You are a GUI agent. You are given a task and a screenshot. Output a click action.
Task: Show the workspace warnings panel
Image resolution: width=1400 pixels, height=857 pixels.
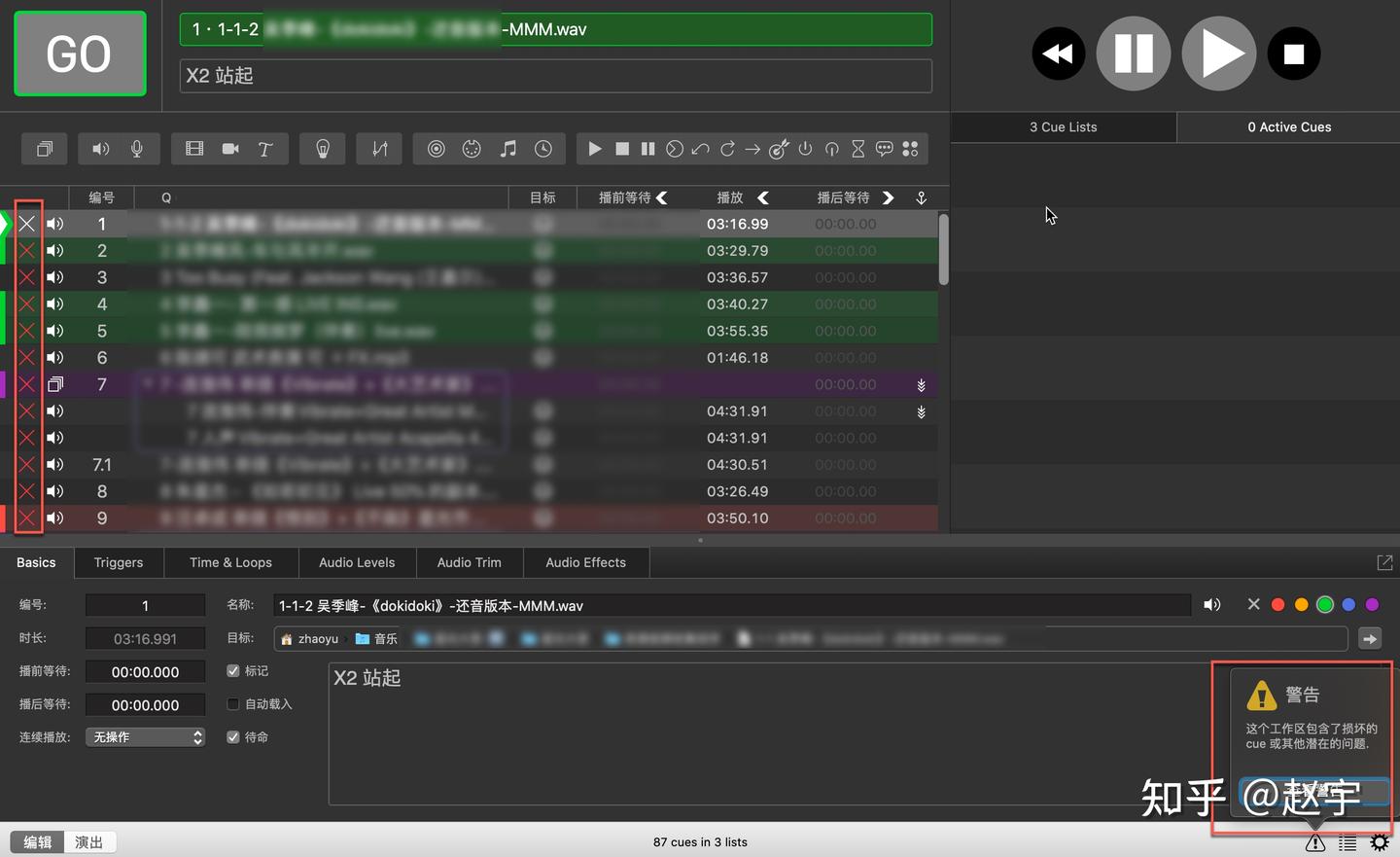coord(1315,842)
